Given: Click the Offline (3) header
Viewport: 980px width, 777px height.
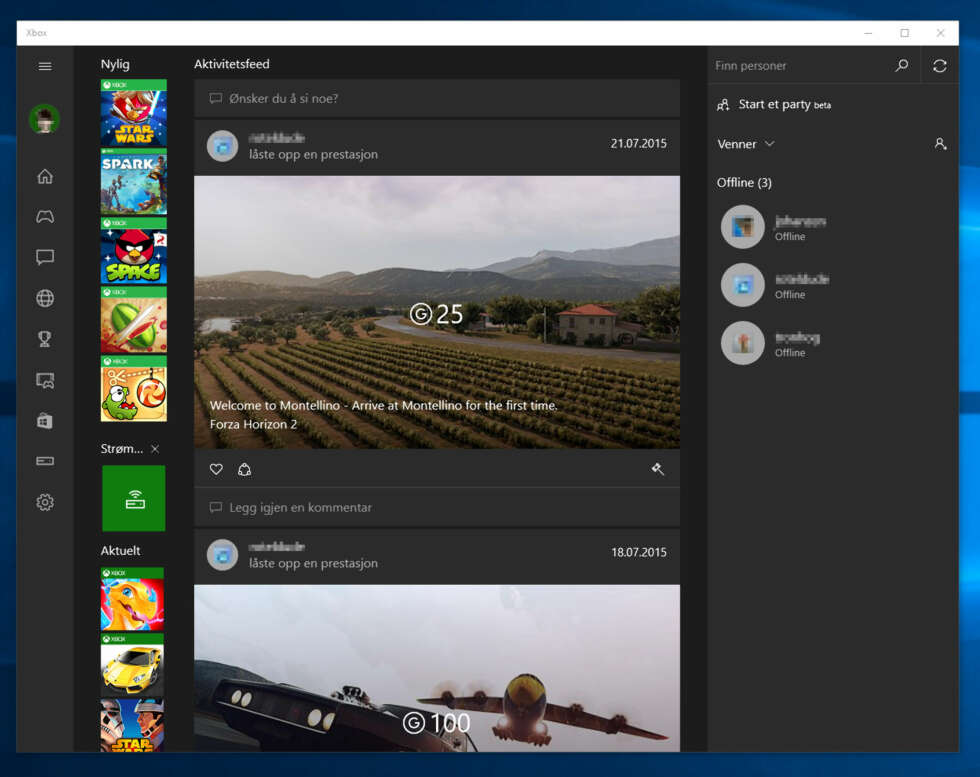Looking at the screenshot, I should (744, 183).
